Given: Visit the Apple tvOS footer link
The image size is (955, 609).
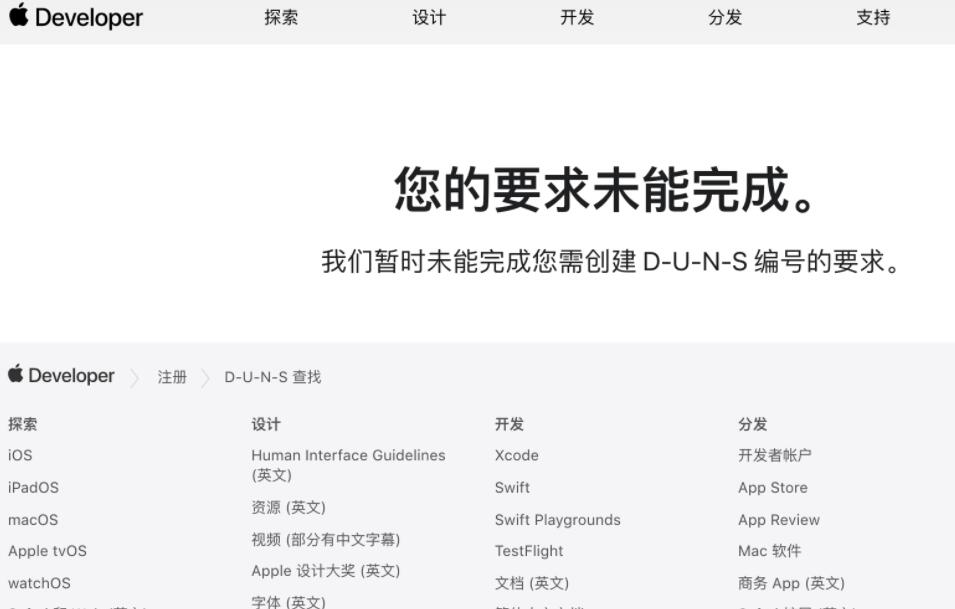Looking at the screenshot, I should 48,551.
